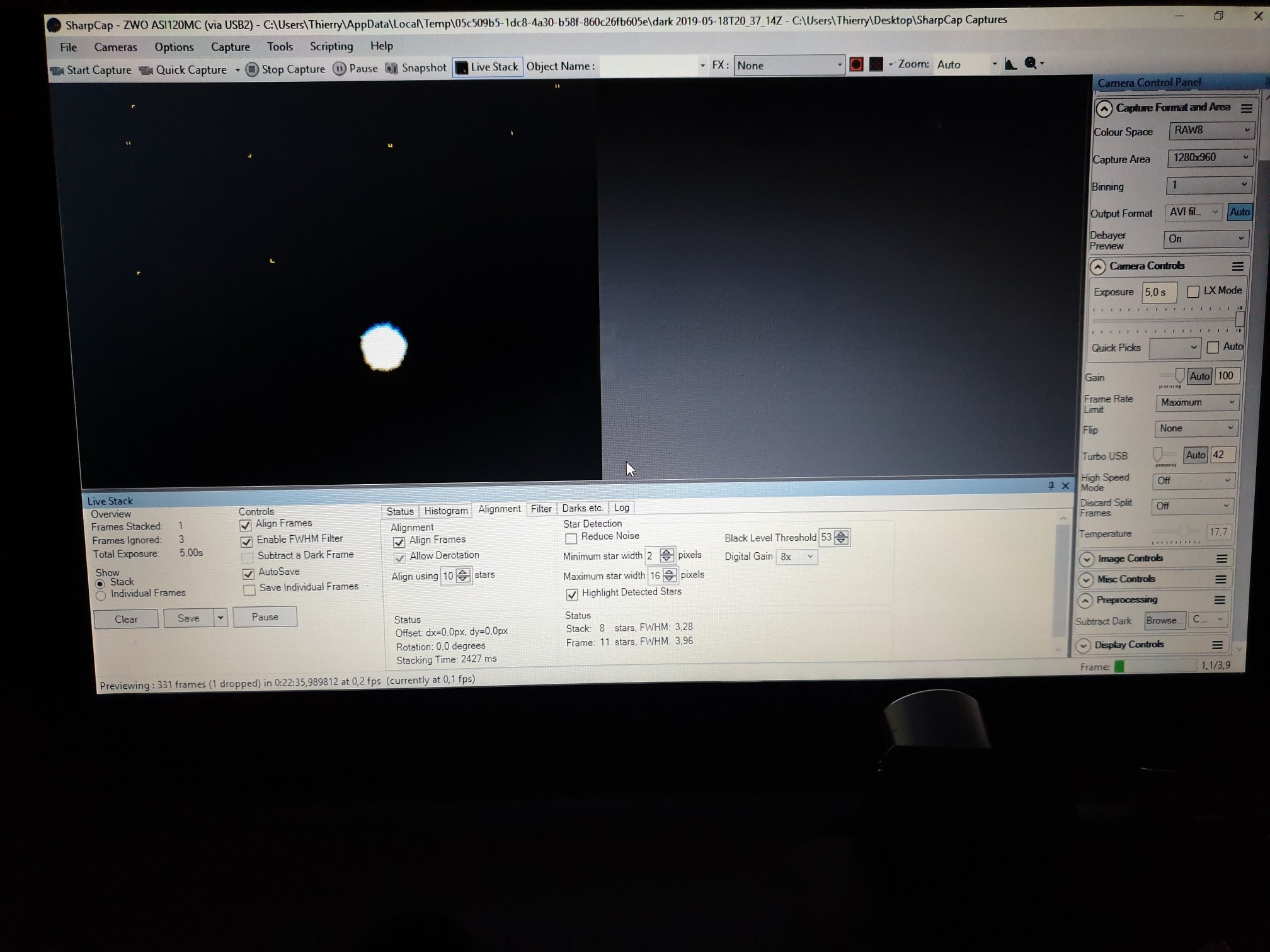Image resolution: width=1270 pixels, height=952 pixels.
Task: Click the Pause icon in toolbar
Action: click(x=340, y=69)
